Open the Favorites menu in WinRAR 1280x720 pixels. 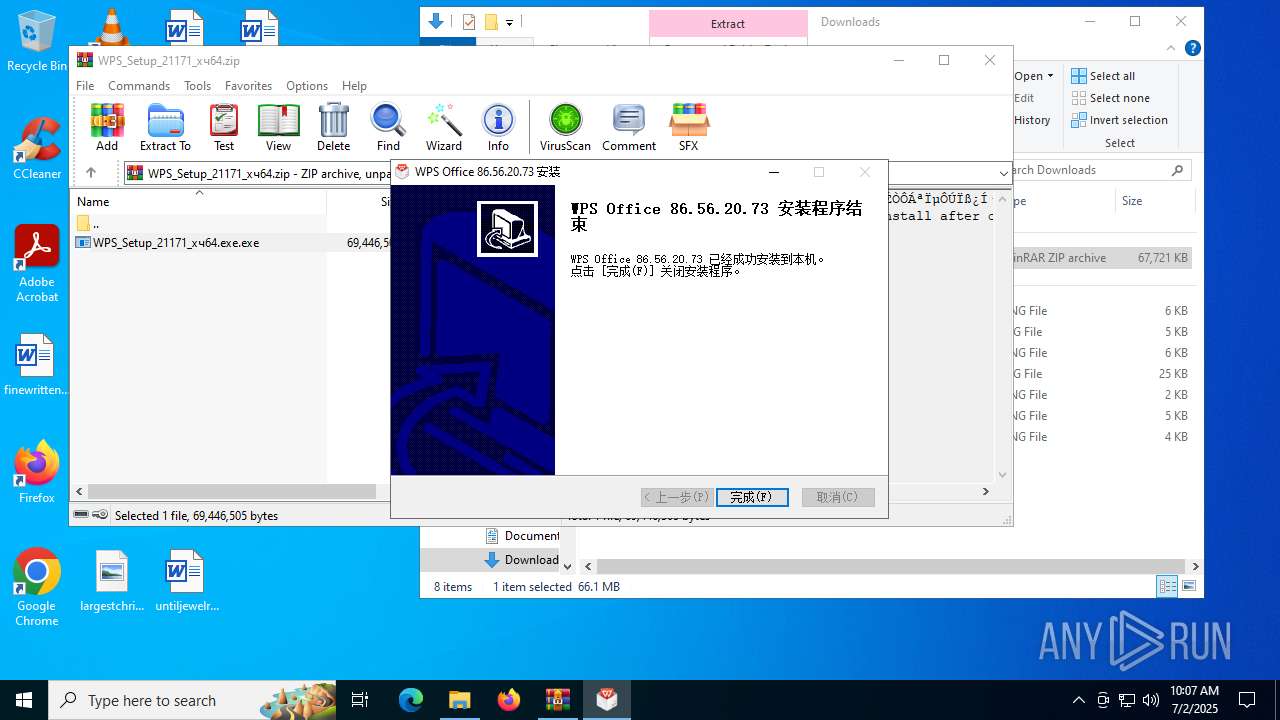point(248,86)
